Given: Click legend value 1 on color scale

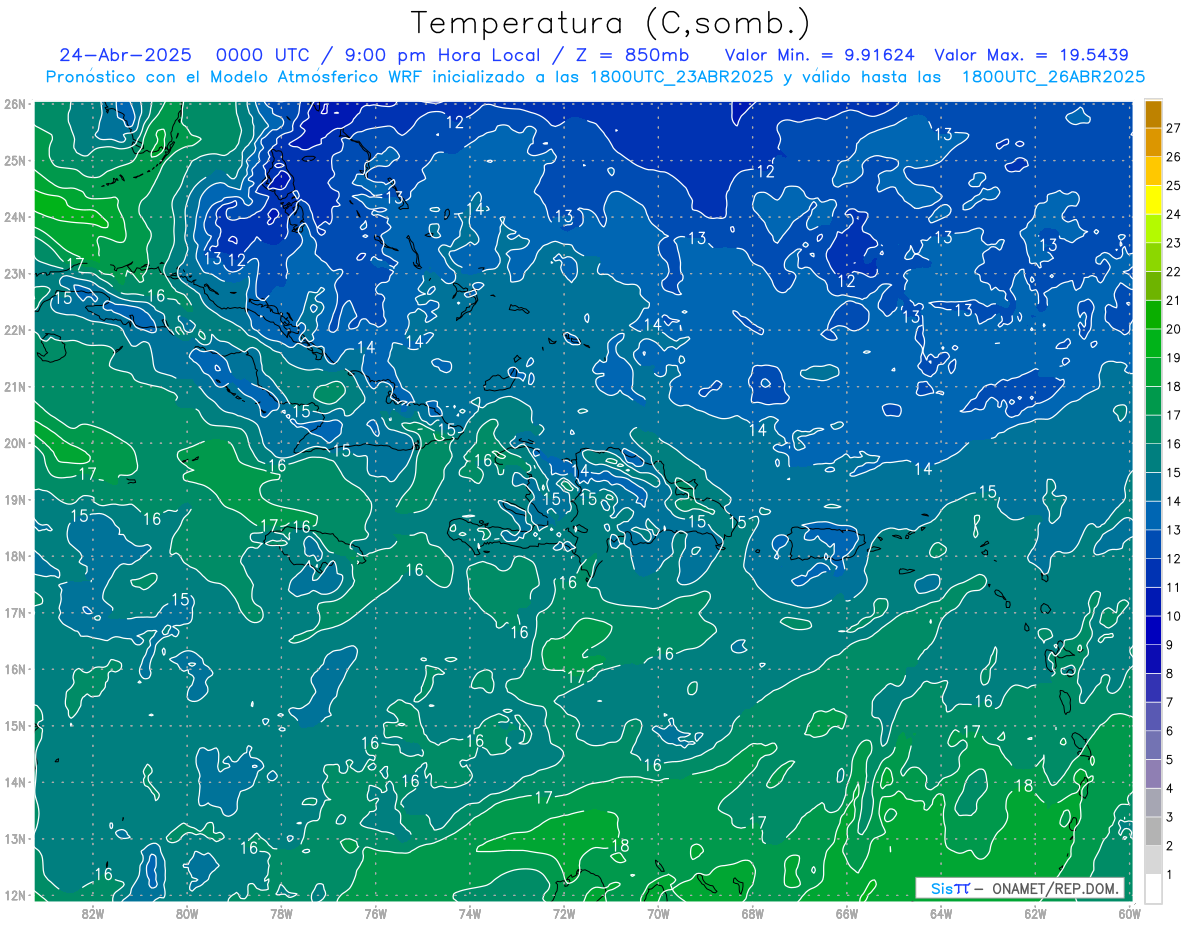Looking at the screenshot, I should [x=1170, y=875].
